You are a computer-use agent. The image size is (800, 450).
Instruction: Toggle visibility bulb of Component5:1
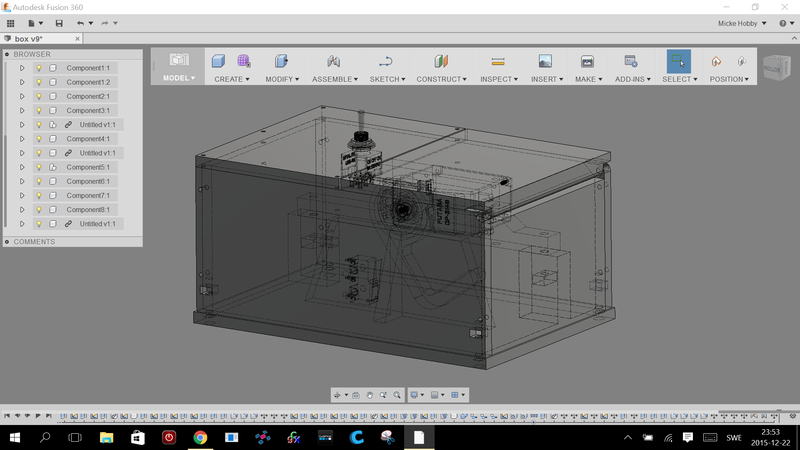(39, 167)
